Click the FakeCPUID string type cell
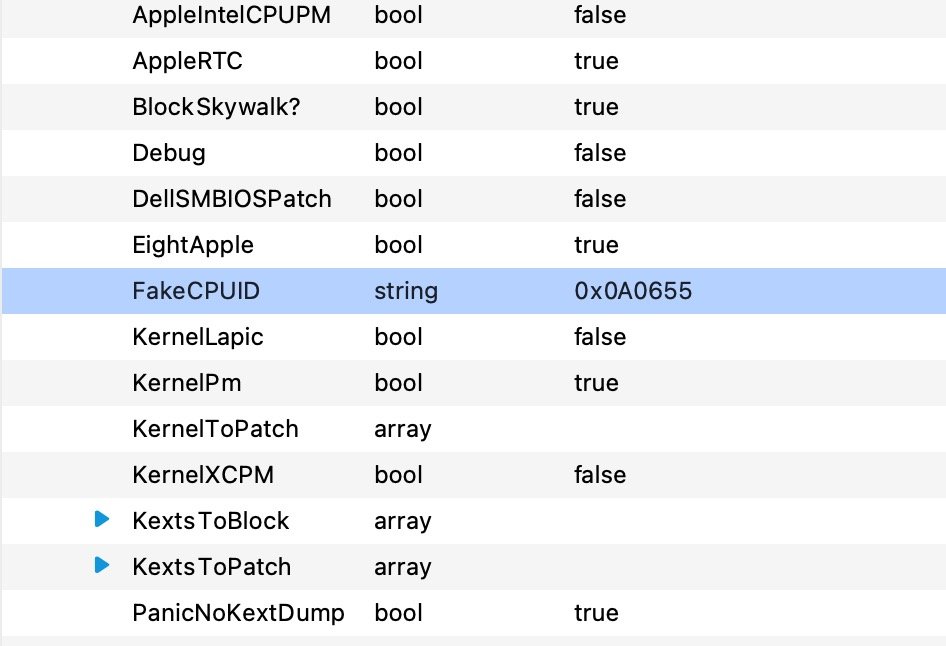This screenshot has width=946, height=646. 406,291
